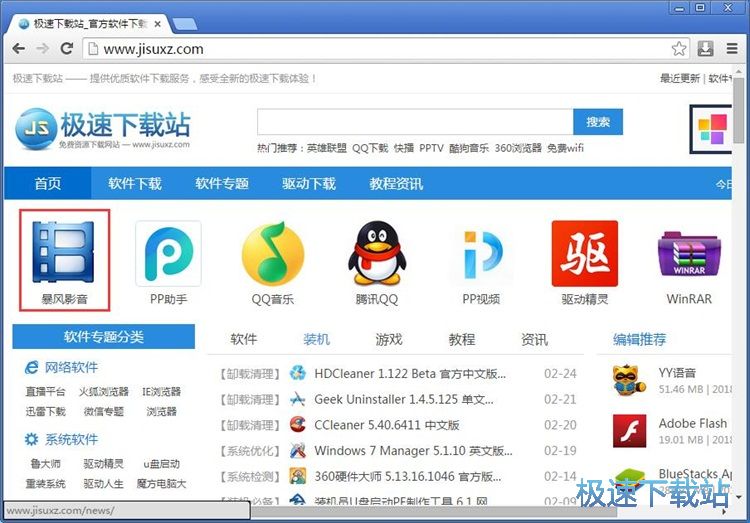The height and width of the screenshot is (523, 750).
Task: Click the u盘启动 category link
Action: coord(162,464)
